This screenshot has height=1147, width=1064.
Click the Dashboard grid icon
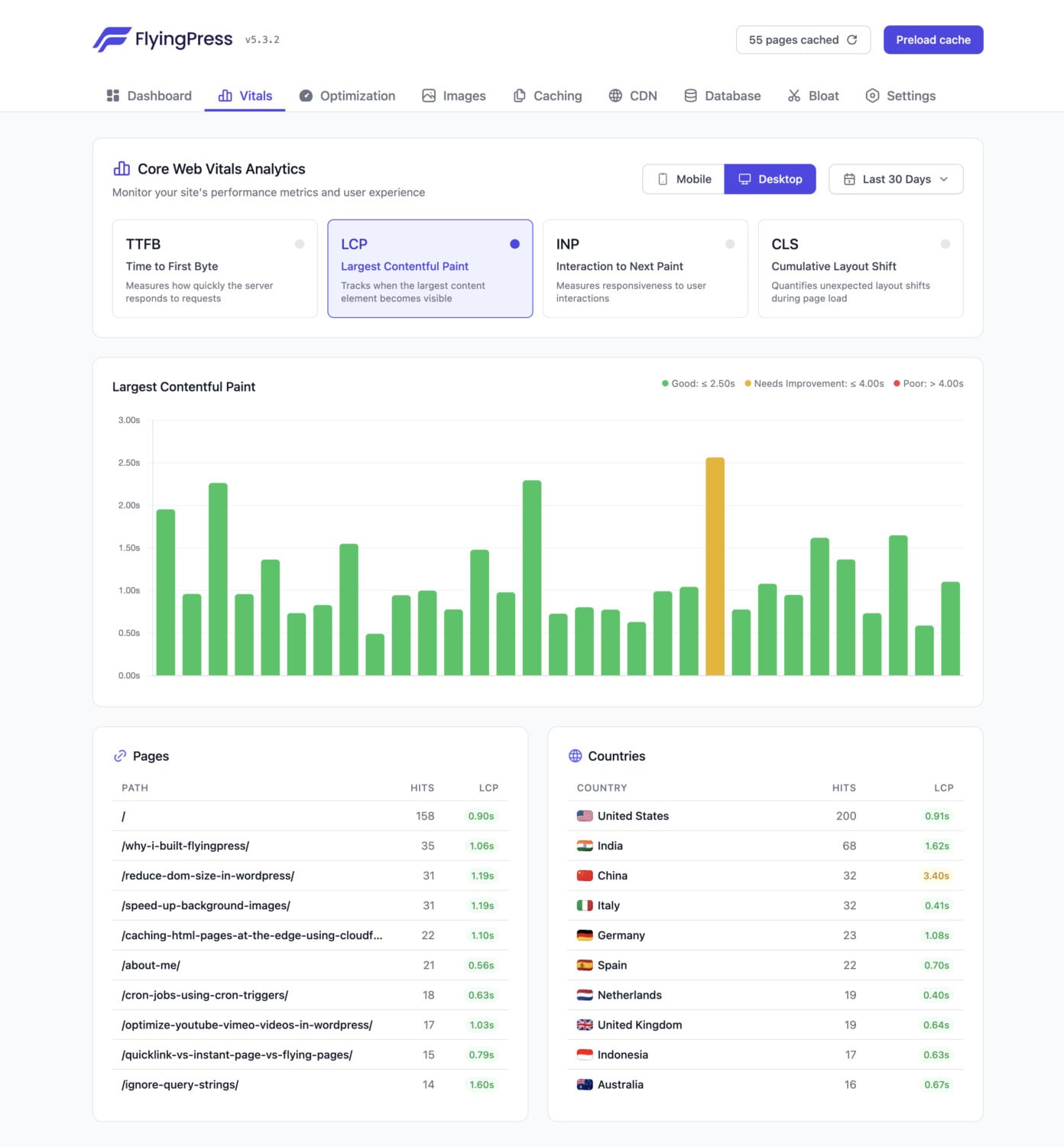pos(113,96)
